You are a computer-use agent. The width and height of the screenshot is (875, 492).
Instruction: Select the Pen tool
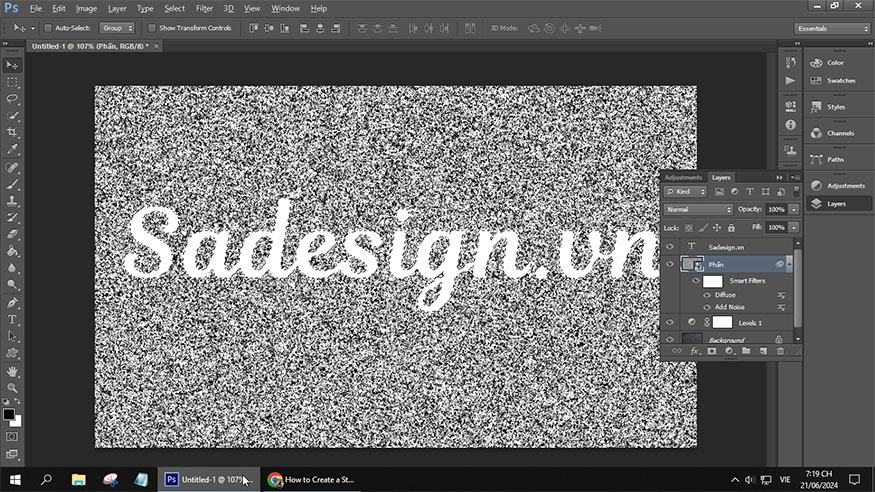(12, 303)
